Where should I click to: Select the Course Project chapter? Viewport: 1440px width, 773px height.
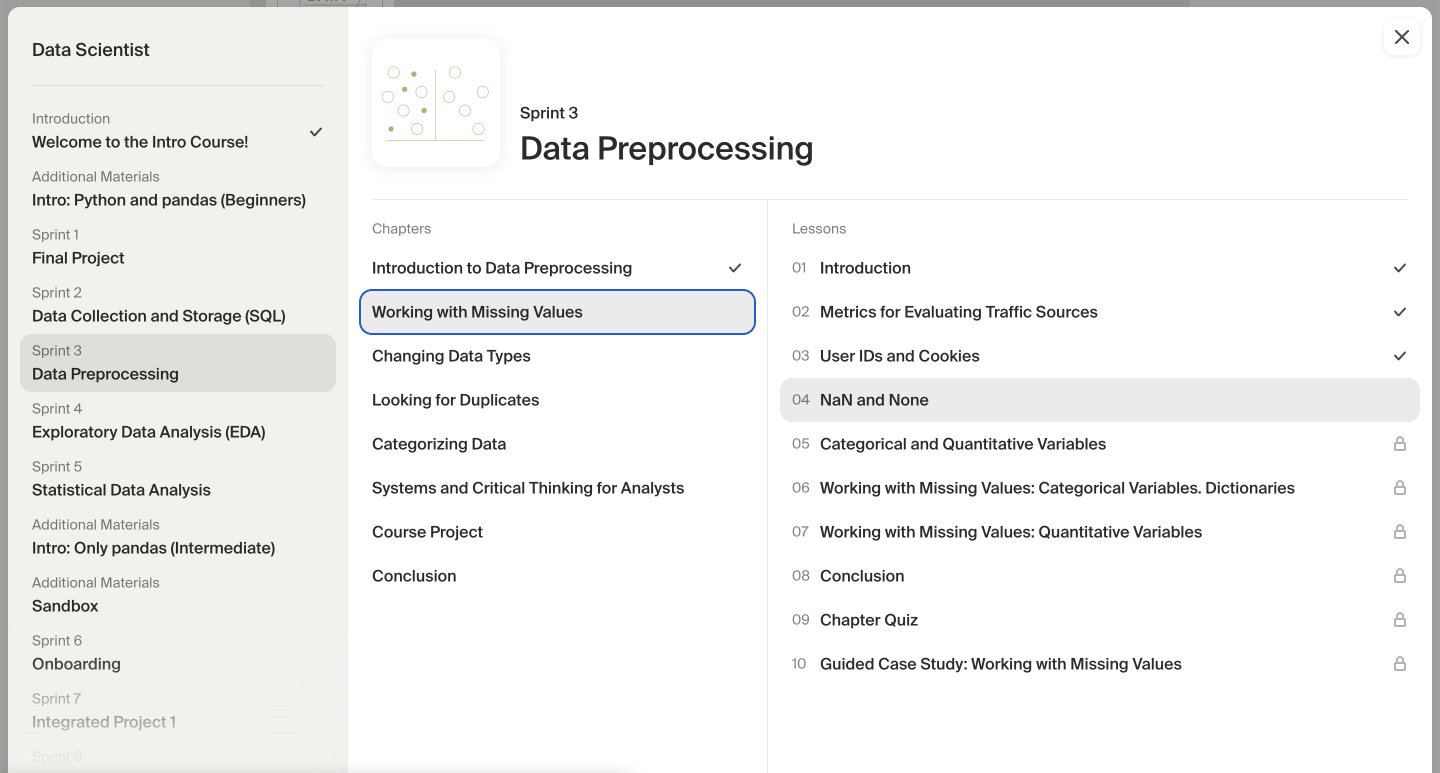(x=427, y=532)
